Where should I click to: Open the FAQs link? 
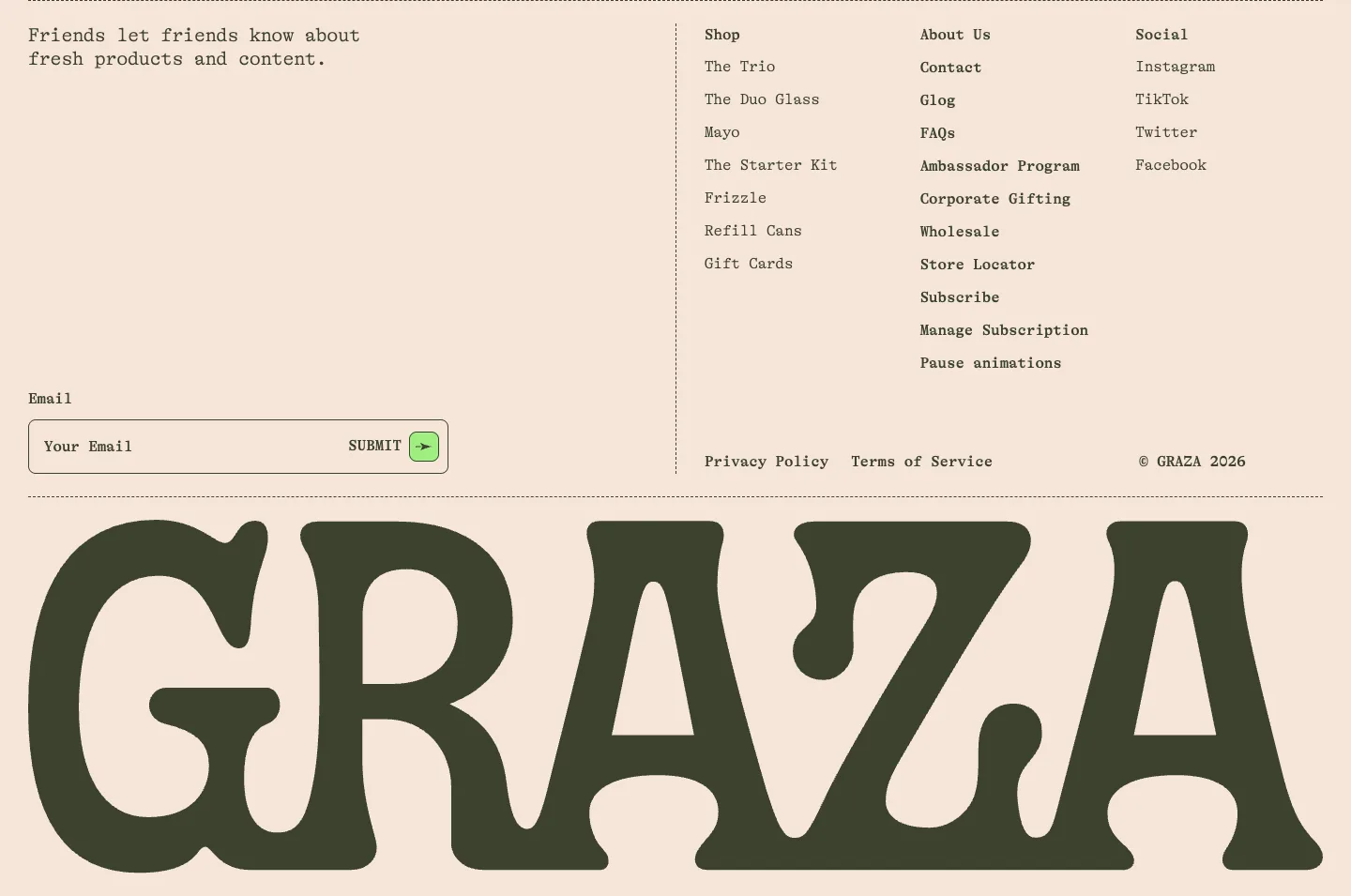pyautogui.click(x=937, y=133)
